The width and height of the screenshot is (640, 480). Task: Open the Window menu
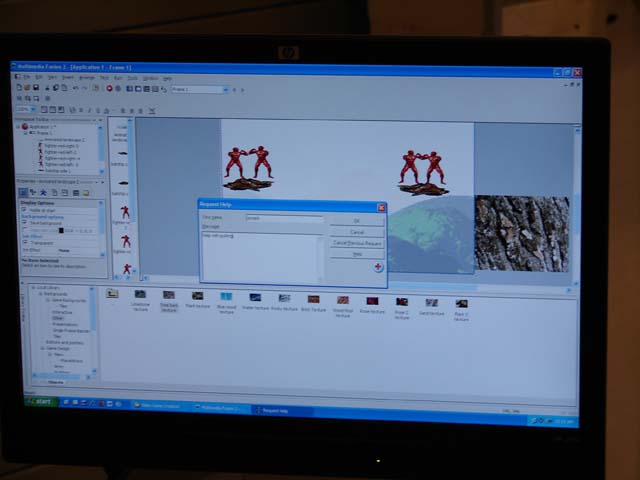click(x=150, y=78)
